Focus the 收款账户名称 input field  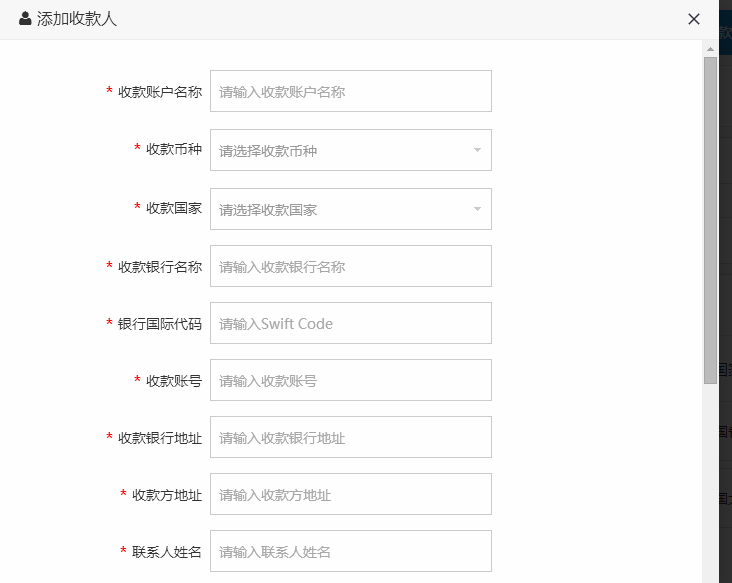tap(350, 91)
